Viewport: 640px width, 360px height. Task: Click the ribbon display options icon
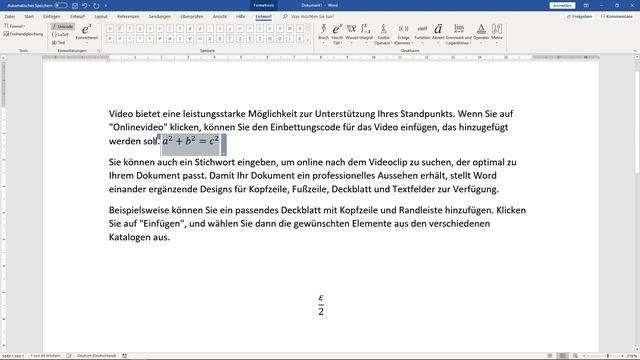coord(586,5)
